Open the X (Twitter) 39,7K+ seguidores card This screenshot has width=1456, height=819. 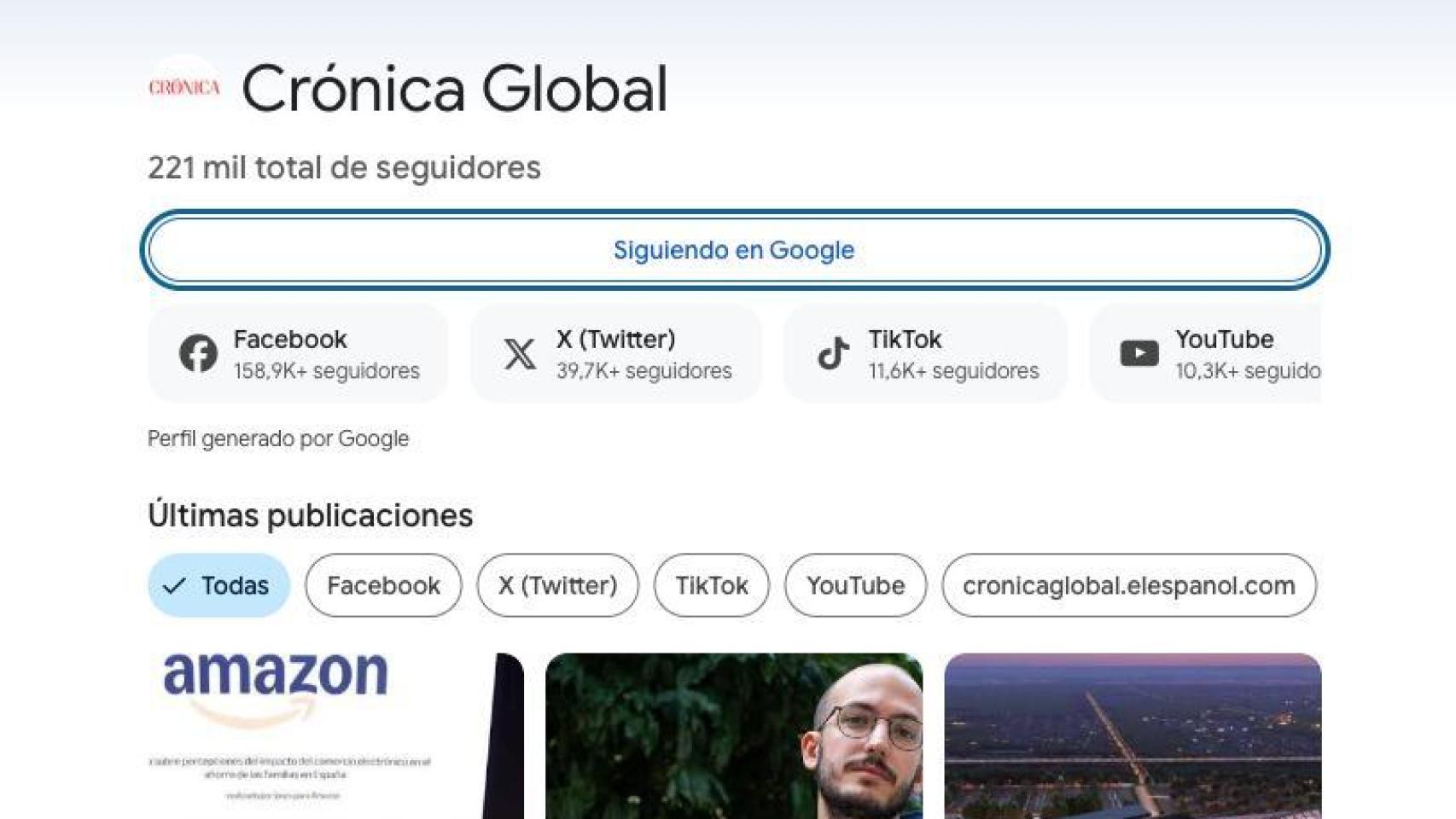tap(615, 353)
